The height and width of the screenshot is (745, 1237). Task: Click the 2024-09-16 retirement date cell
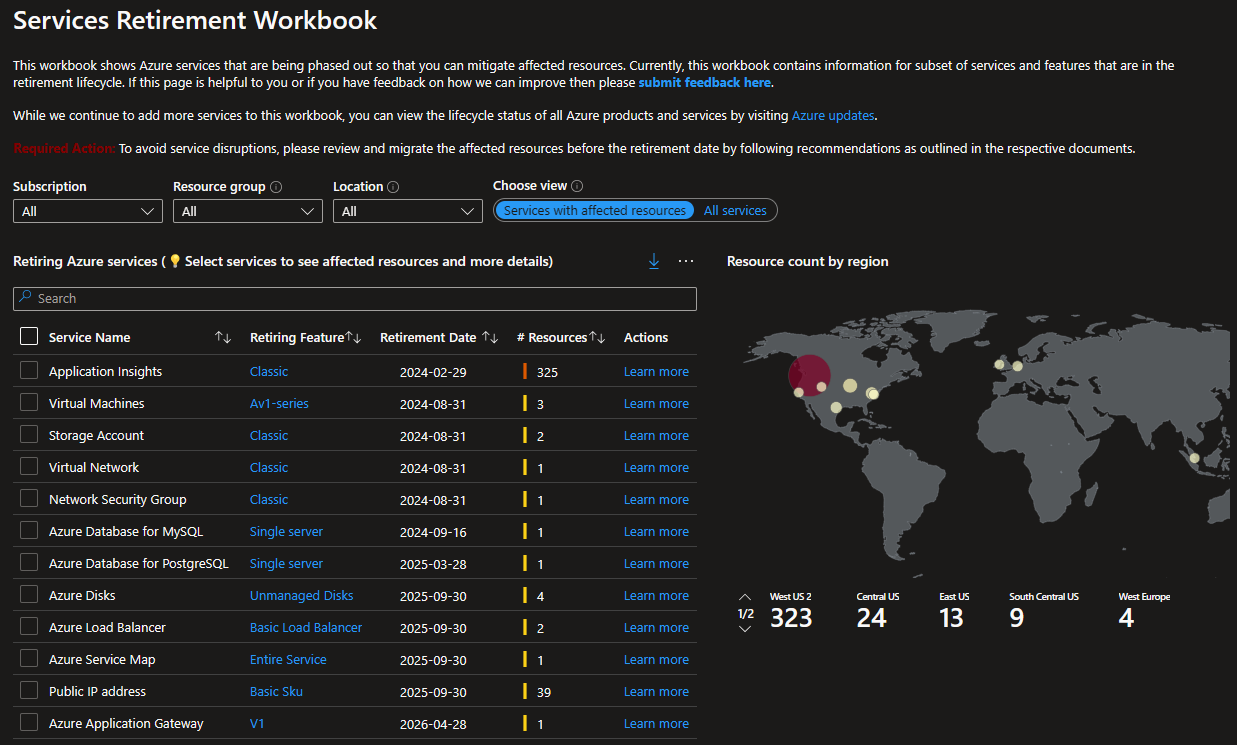point(433,532)
